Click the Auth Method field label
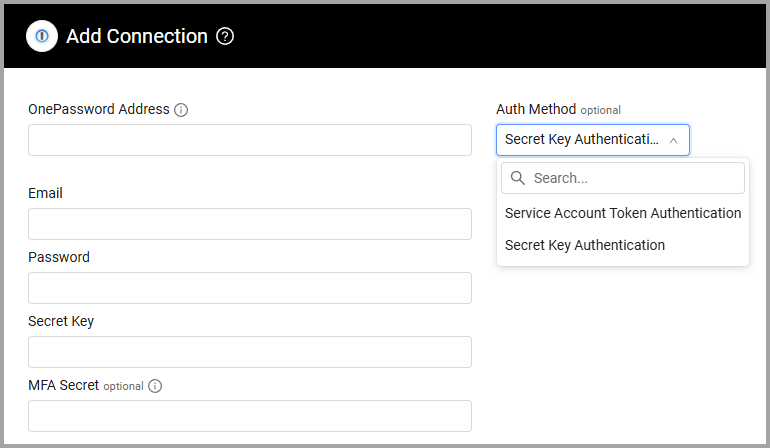This screenshot has height=448, width=770. click(536, 109)
